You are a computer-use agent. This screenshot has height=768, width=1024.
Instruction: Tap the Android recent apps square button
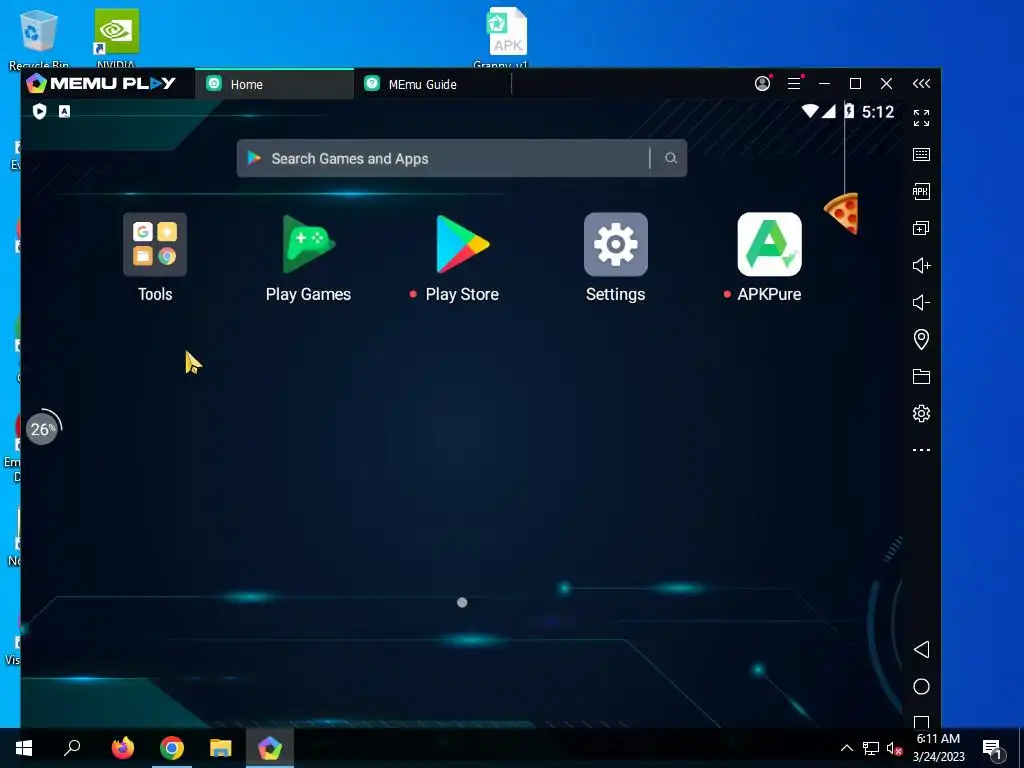pyautogui.click(x=921, y=722)
